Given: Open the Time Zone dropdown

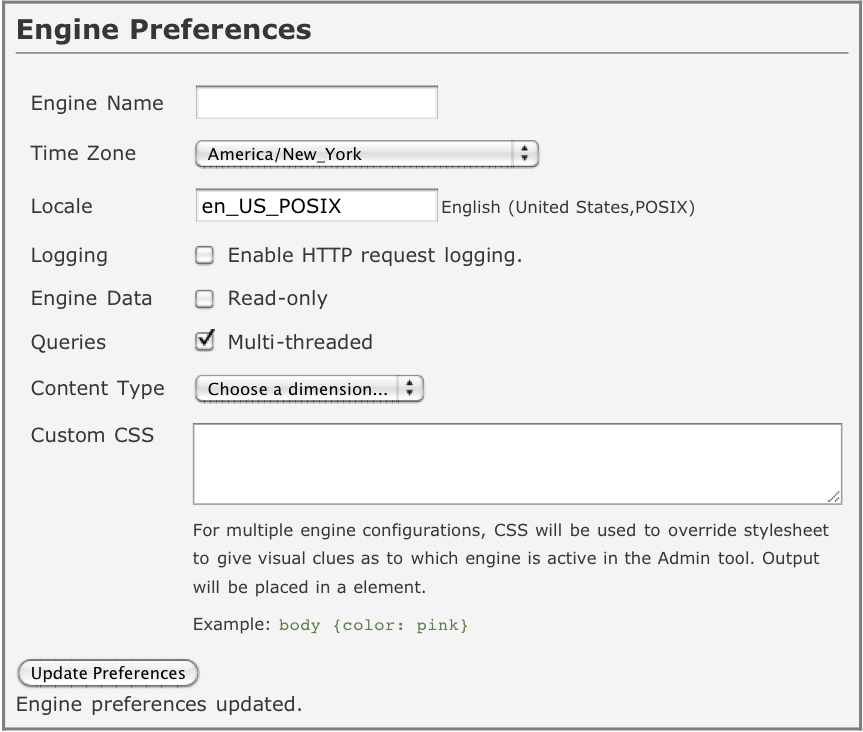Looking at the screenshot, I should tap(367, 154).
